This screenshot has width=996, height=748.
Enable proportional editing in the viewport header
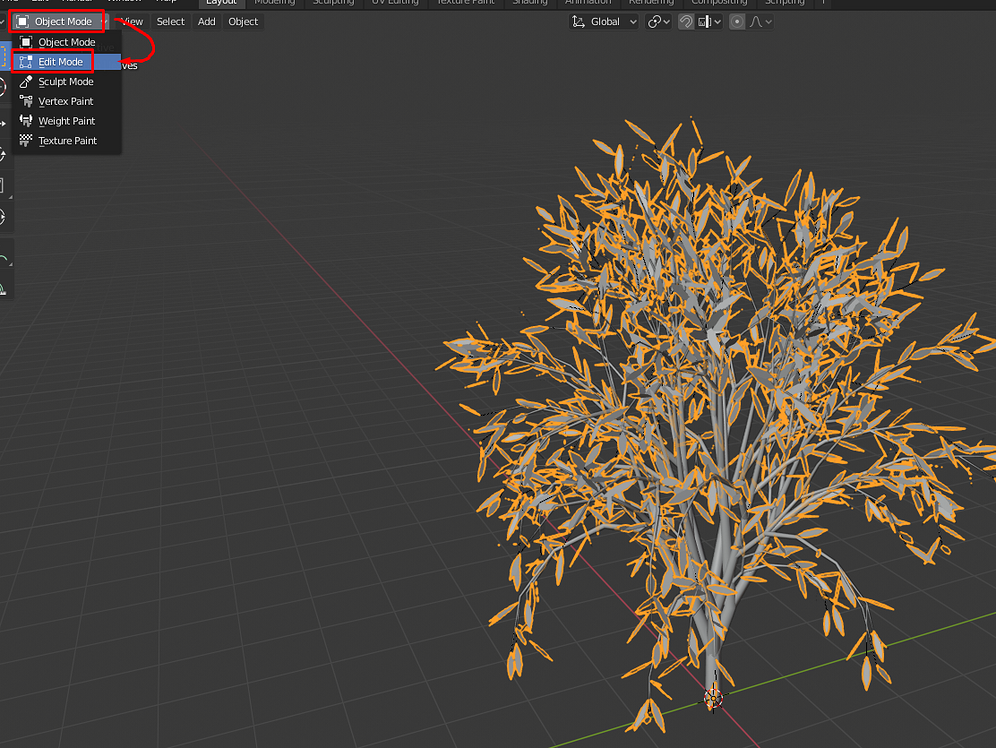pos(736,21)
